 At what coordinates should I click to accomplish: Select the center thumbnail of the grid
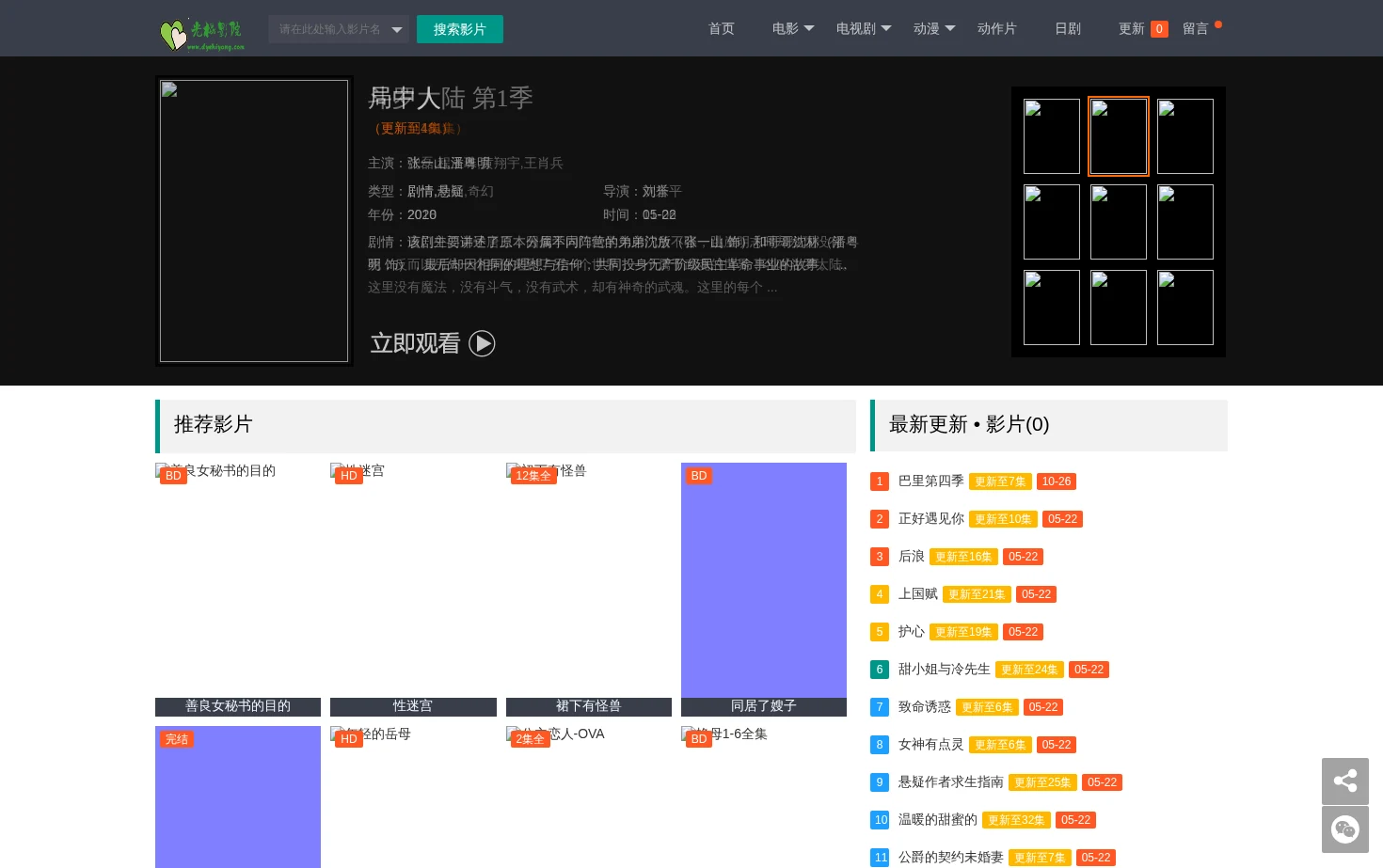[x=1119, y=222]
